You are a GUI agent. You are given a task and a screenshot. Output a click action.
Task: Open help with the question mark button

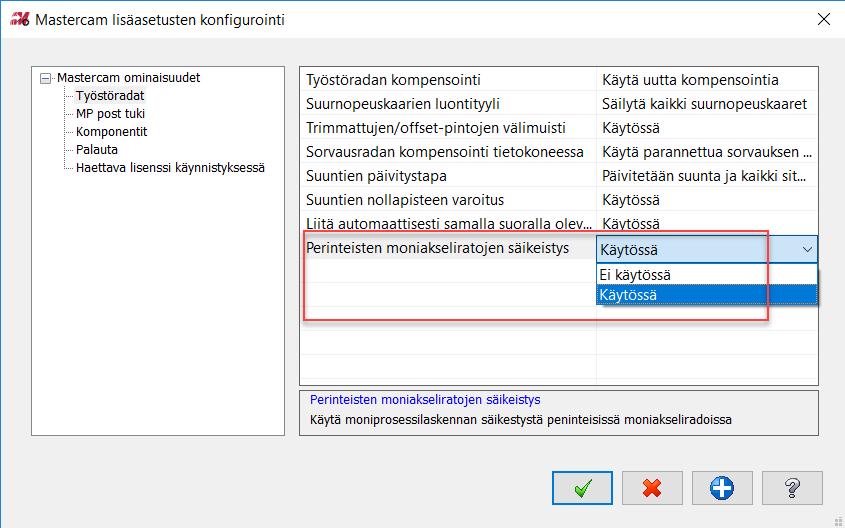pos(792,488)
